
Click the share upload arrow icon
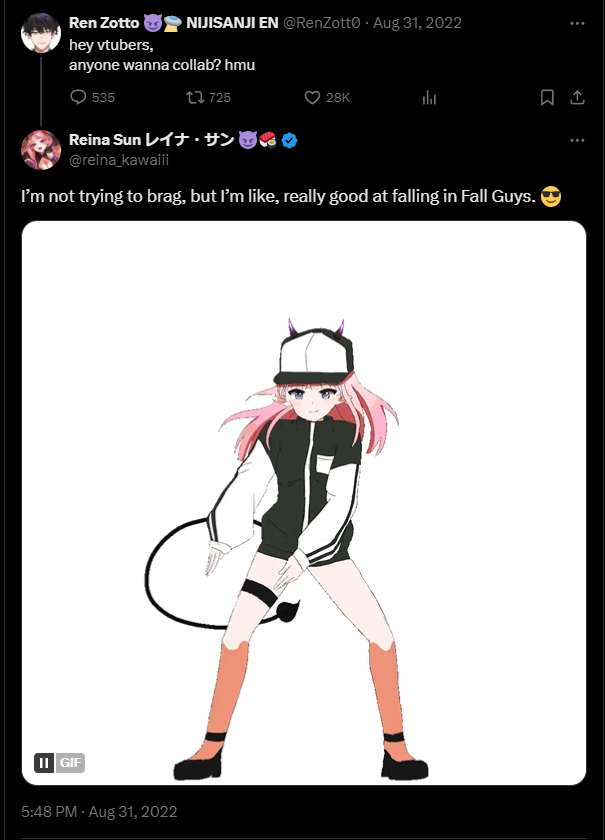(577, 97)
